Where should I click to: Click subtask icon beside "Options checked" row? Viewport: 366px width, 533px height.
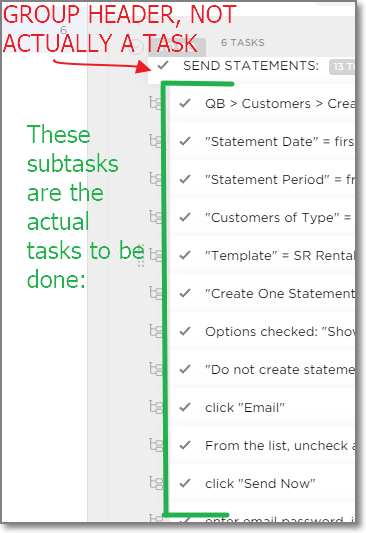click(155, 331)
